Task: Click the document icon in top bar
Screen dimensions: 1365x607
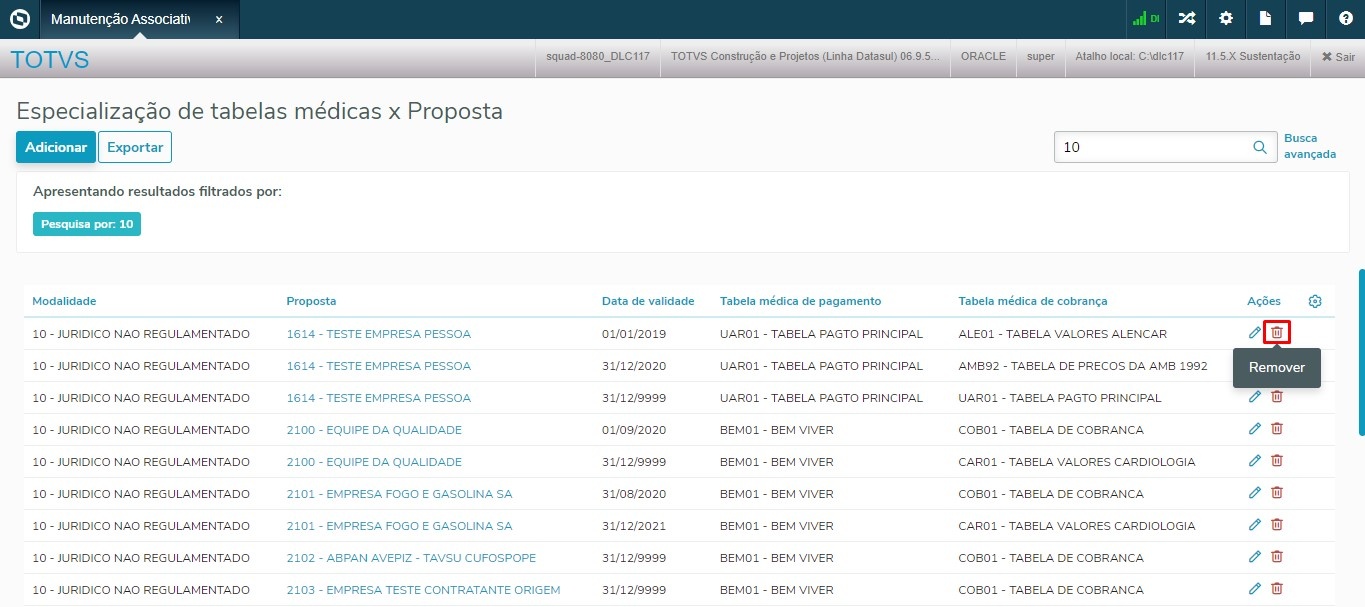Action: [x=1265, y=19]
